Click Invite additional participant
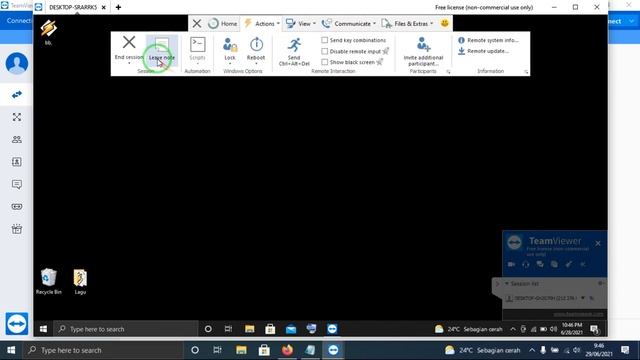The image size is (640, 360). [423, 51]
